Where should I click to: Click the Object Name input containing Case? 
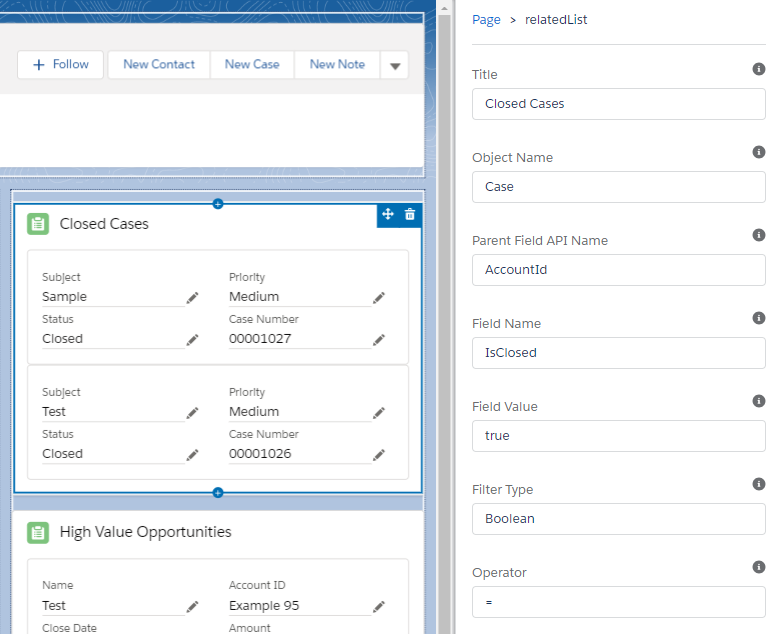point(619,187)
